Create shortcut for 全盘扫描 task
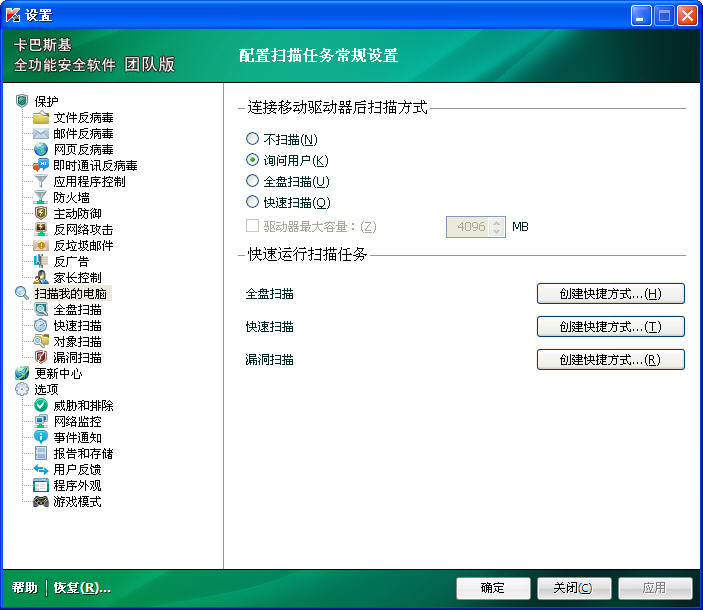The image size is (703, 610). [x=610, y=294]
